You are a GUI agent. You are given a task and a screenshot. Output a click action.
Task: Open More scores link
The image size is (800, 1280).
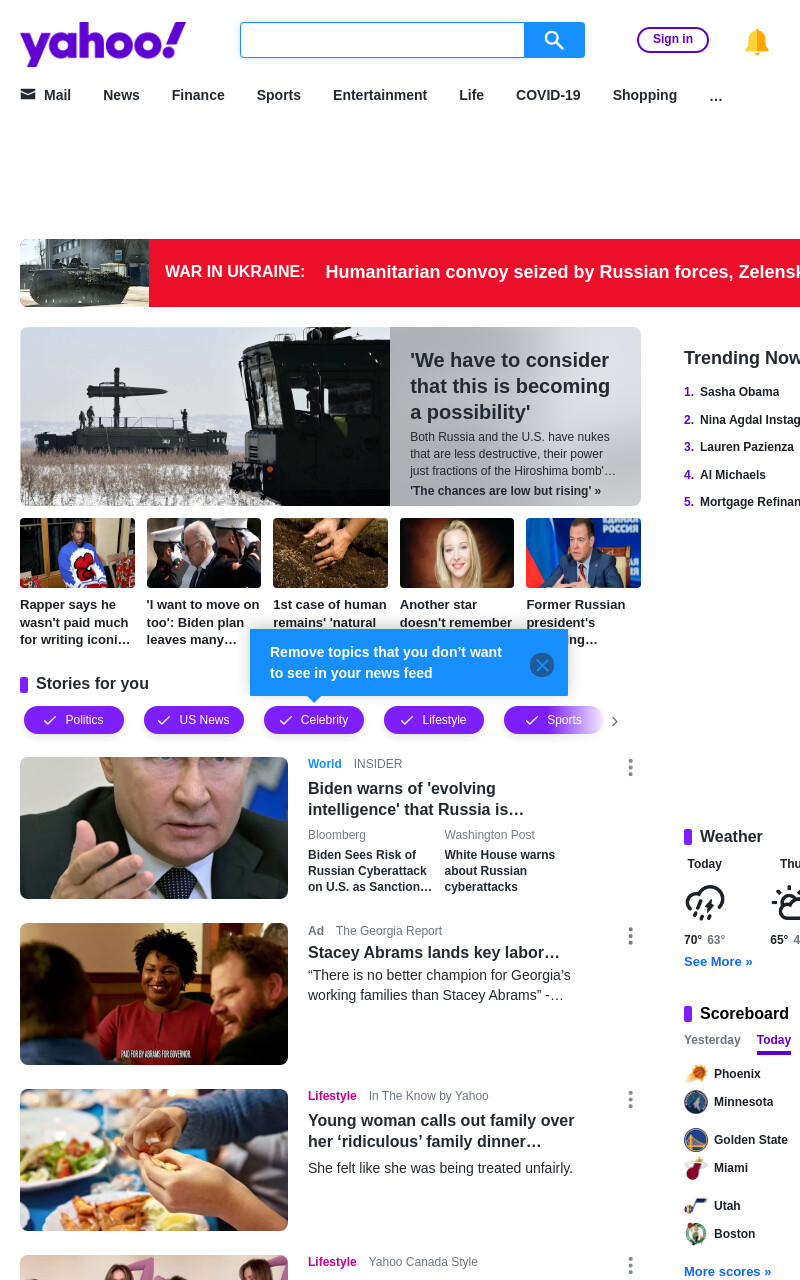click(x=727, y=1271)
